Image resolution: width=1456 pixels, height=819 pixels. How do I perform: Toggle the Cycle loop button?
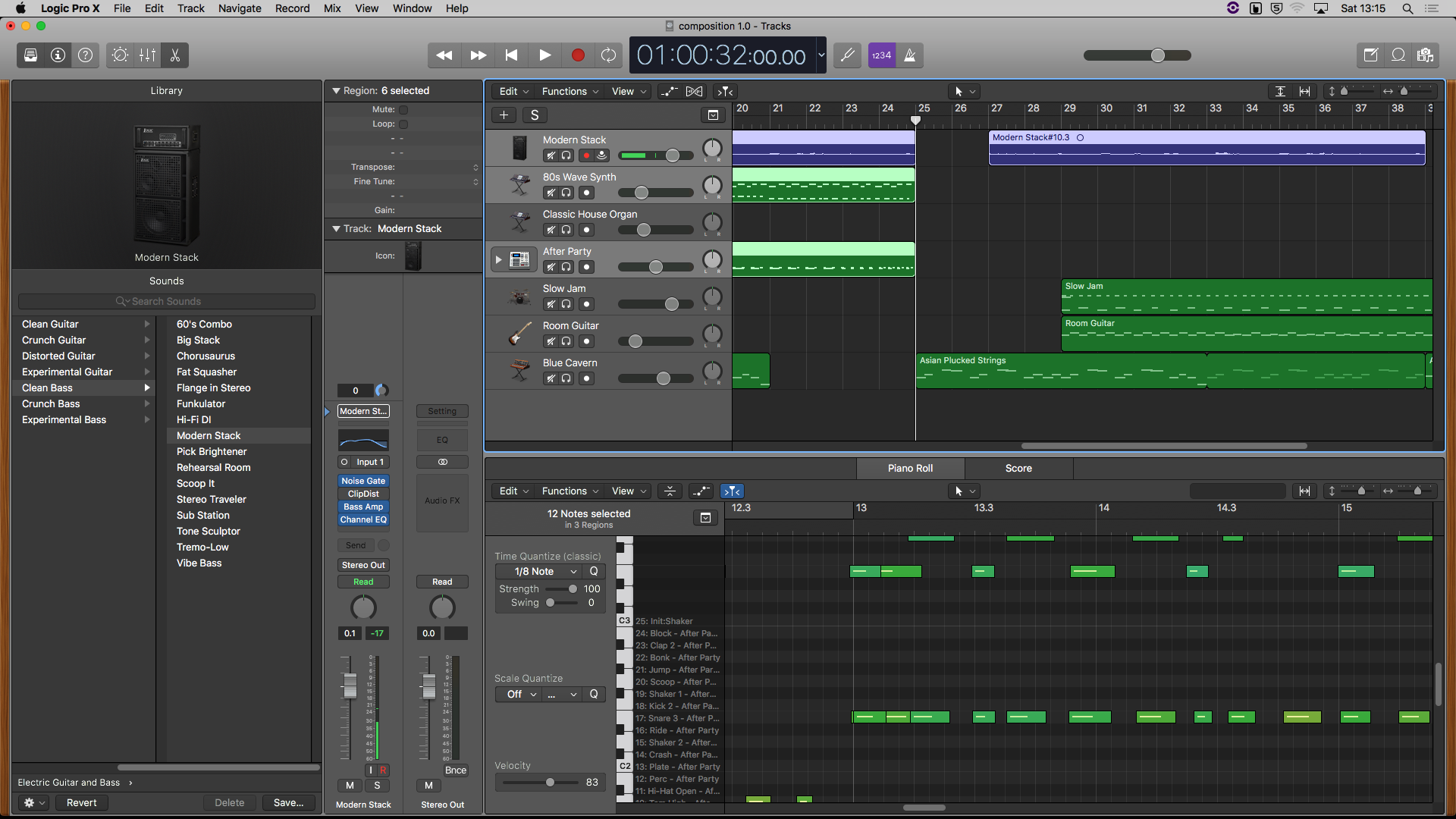pyautogui.click(x=608, y=55)
